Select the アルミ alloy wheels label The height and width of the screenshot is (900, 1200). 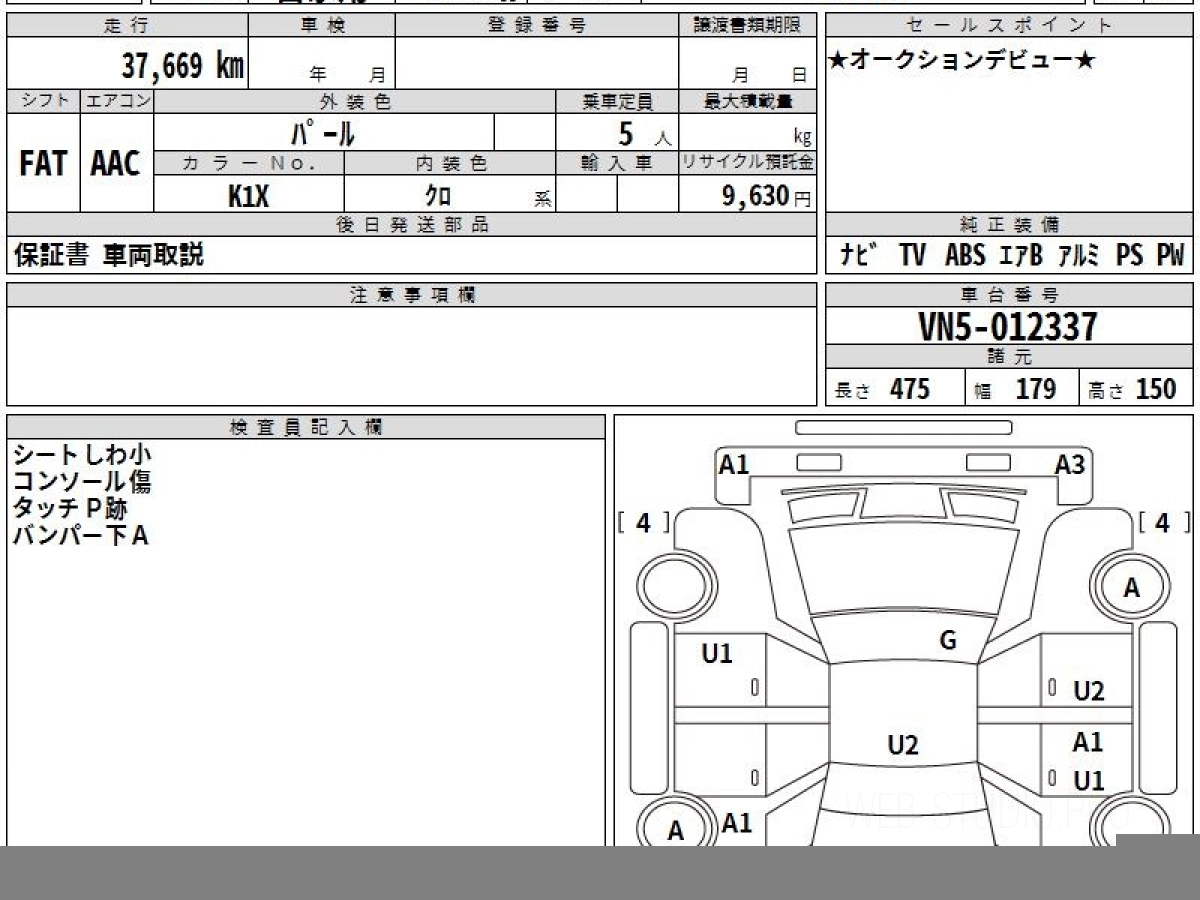[x=1079, y=256]
